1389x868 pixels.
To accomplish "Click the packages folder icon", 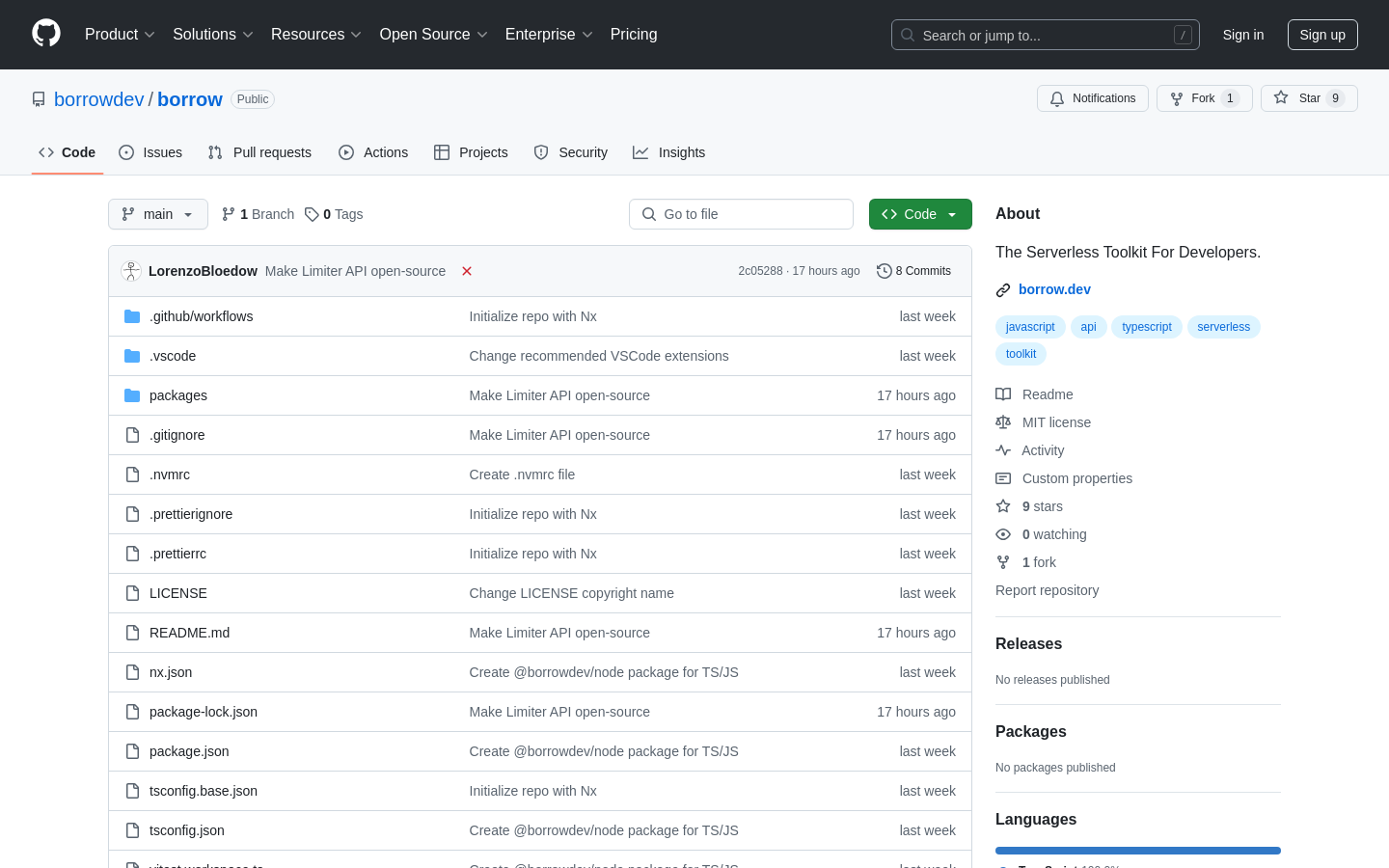I will (x=132, y=395).
